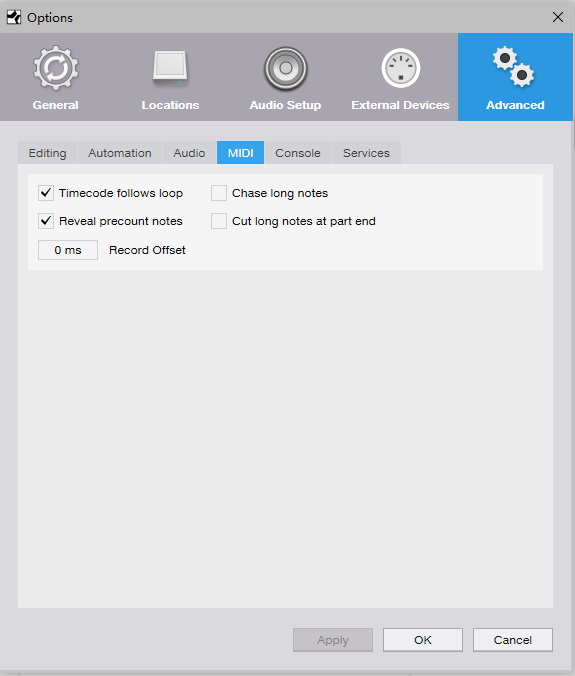Click the Studio One logo in title bar
This screenshot has width=575, height=676.
(14, 18)
